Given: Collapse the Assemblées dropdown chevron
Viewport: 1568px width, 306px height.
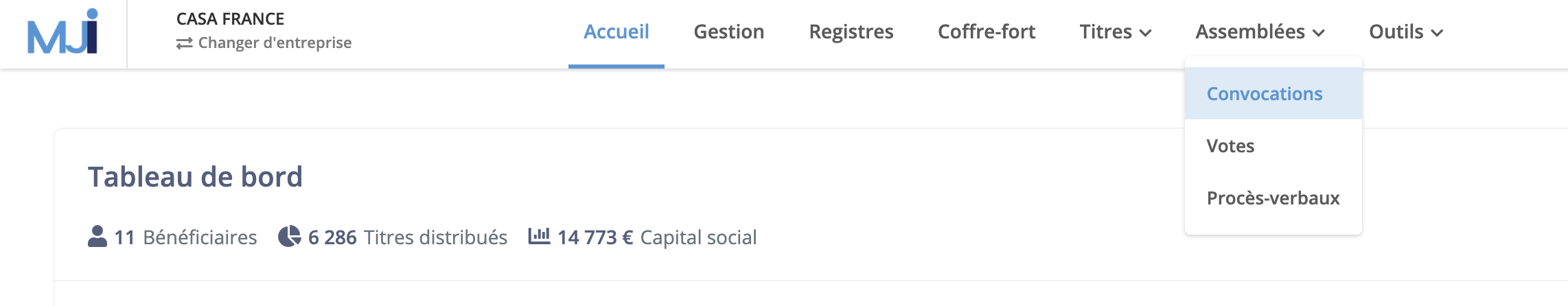Looking at the screenshot, I should point(1318,33).
